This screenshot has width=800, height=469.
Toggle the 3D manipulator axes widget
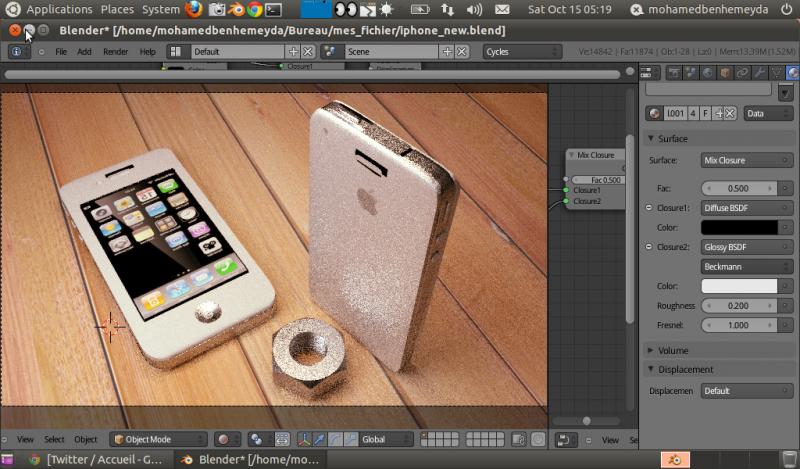pyautogui.click(x=304, y=439)
